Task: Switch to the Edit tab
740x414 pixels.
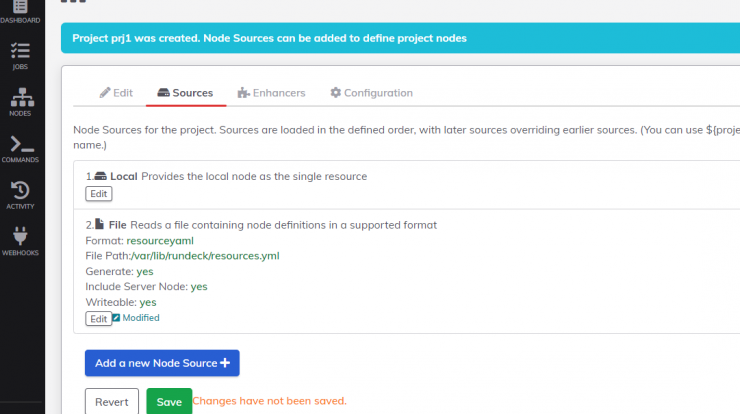Action: pyautogui.click(x=116, y=93)
